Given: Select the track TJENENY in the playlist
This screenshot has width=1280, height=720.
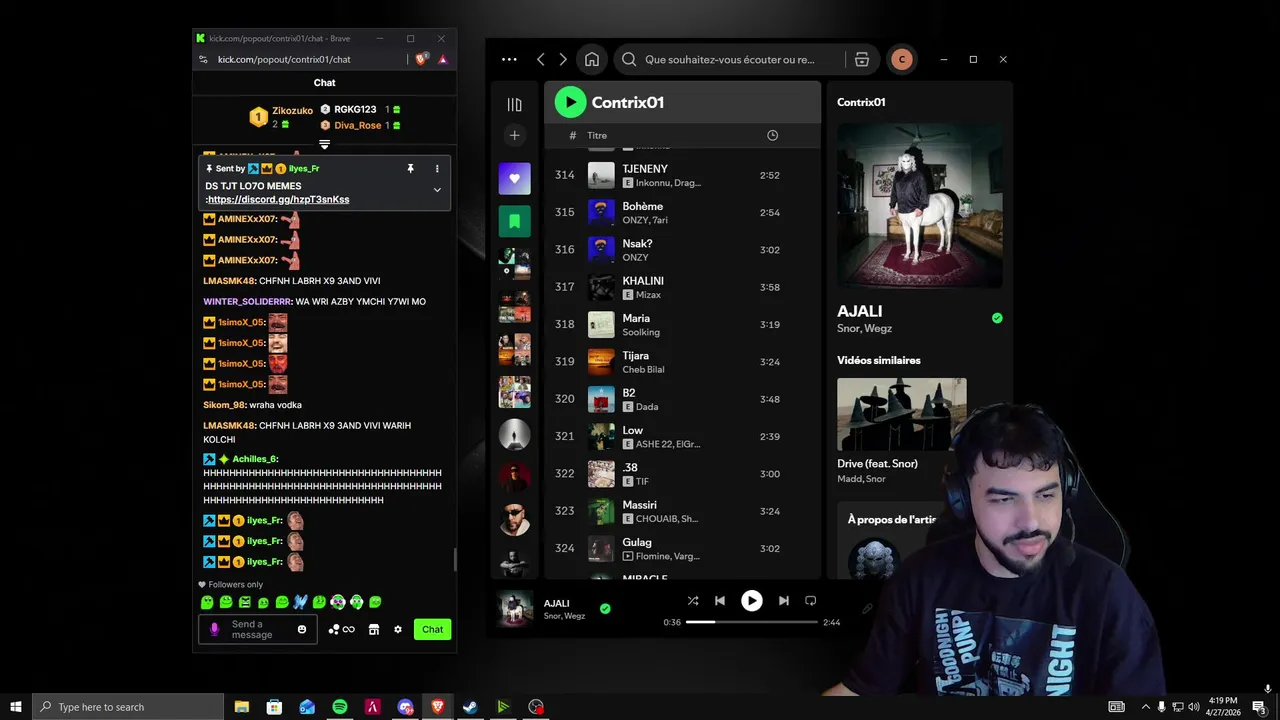Looking at the screenshot, I should (682, 175).
